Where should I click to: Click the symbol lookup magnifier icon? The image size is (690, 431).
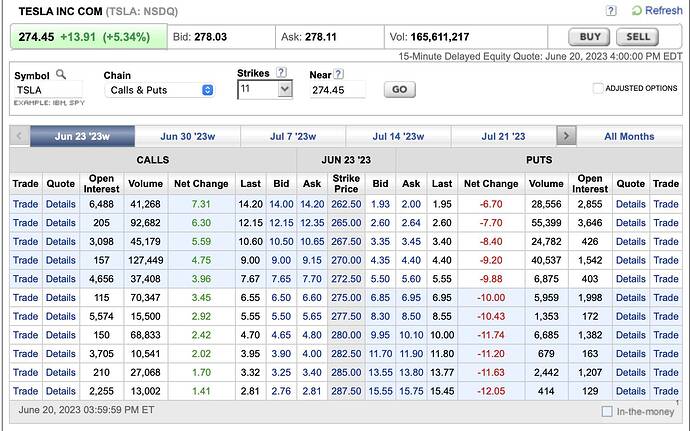click(x=61, y=74)
